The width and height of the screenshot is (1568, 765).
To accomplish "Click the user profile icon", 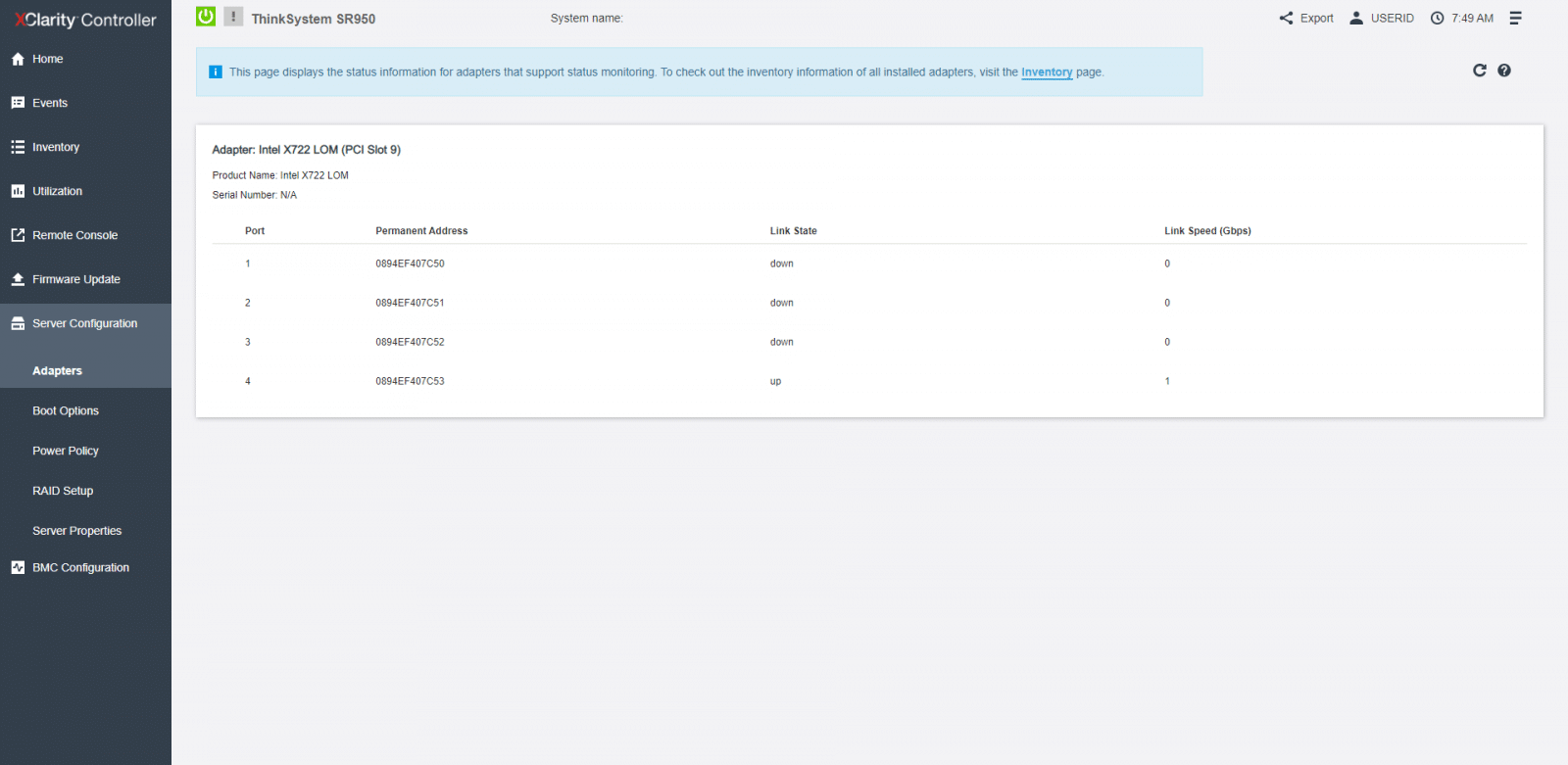I will click(1356, 18).
